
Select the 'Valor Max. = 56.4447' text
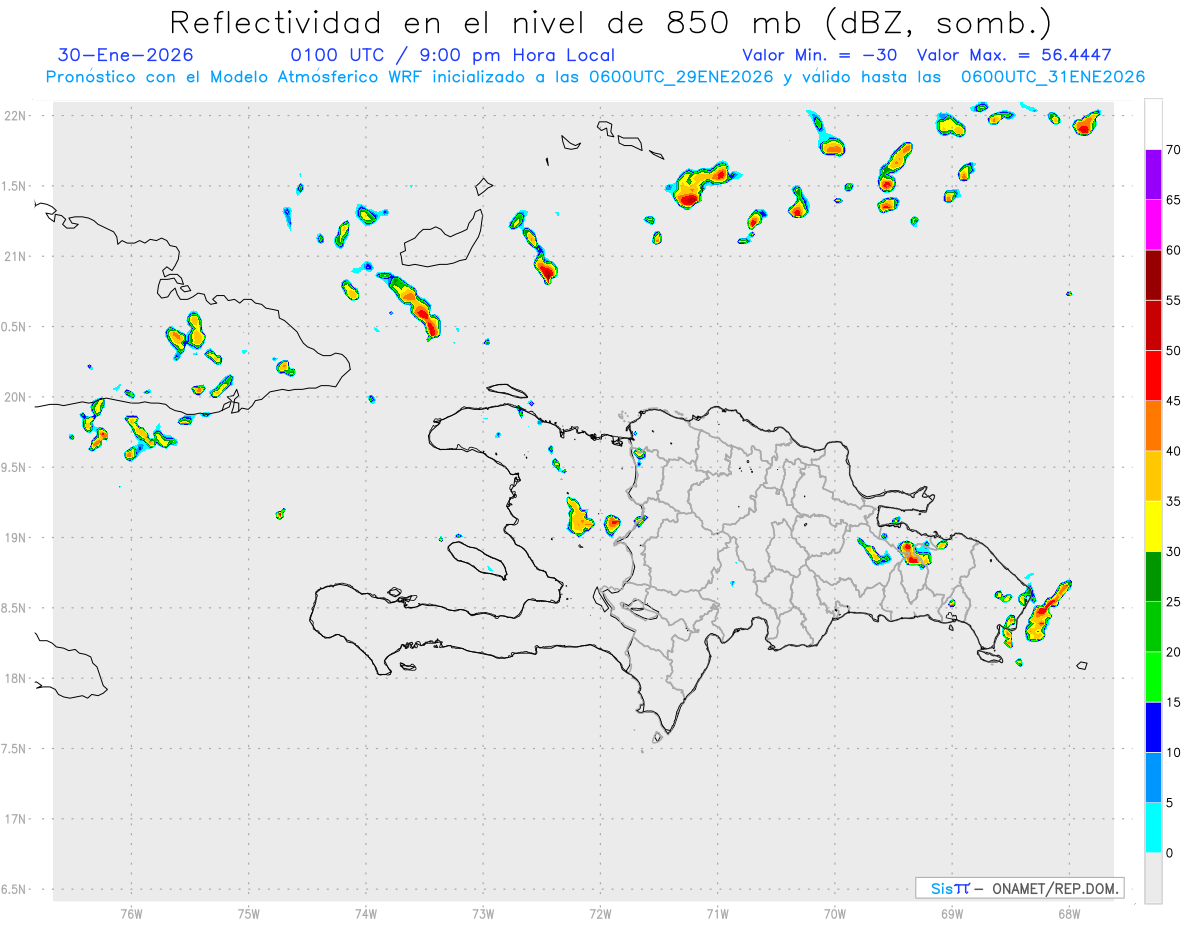(1014, 55)
